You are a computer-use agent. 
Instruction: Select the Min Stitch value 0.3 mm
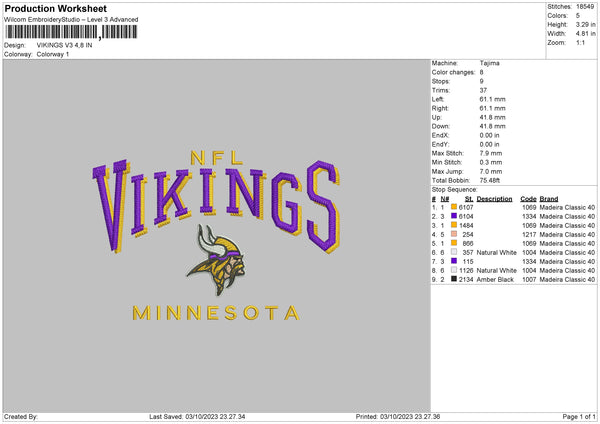[x=491, y=162]
